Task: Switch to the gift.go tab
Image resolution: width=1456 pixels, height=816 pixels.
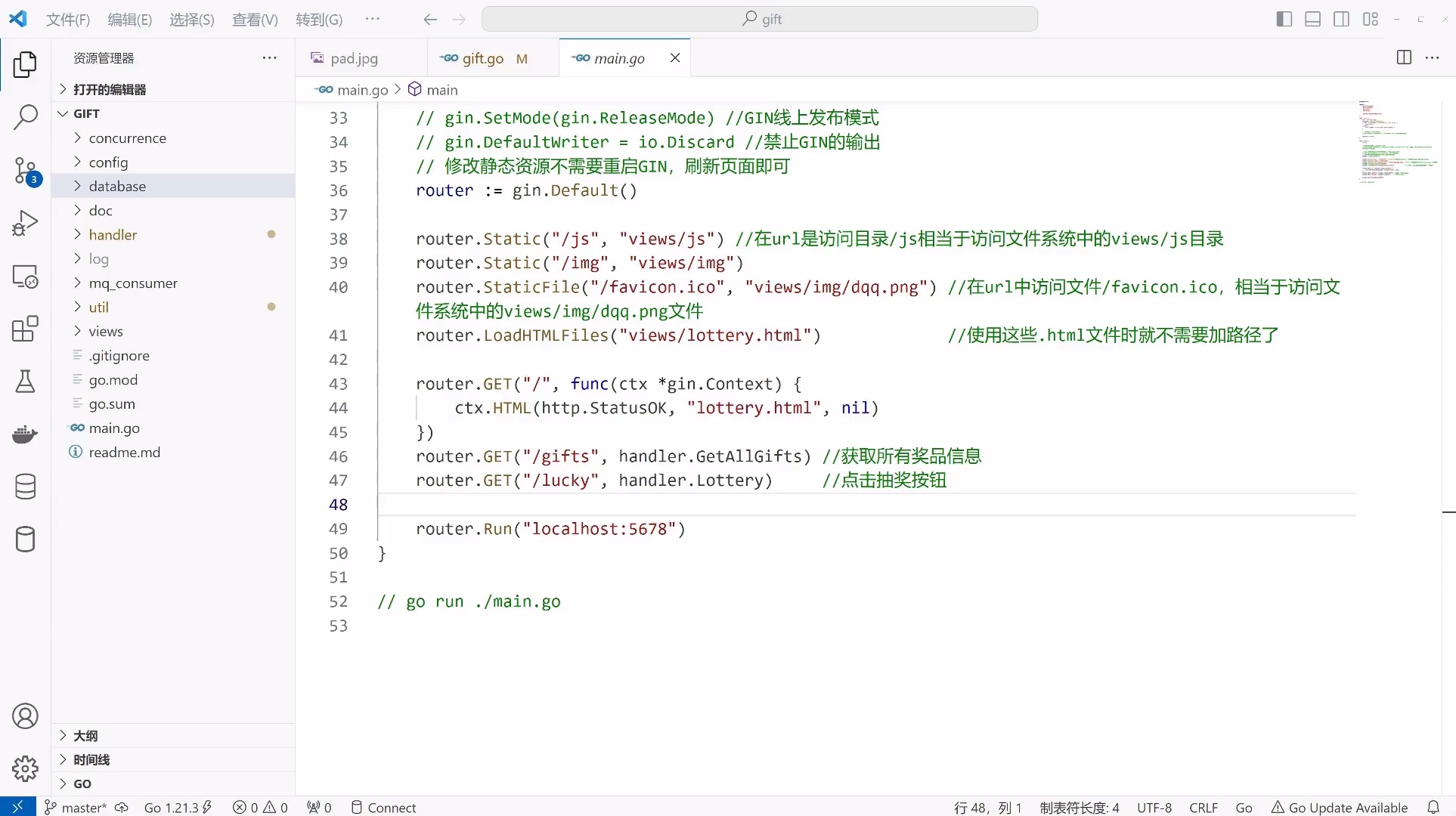Action: coord(494,58)
